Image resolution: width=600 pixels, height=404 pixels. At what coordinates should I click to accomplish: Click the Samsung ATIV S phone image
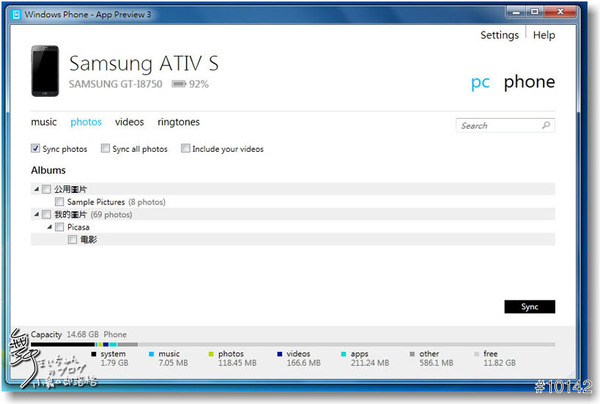[45, 71]
